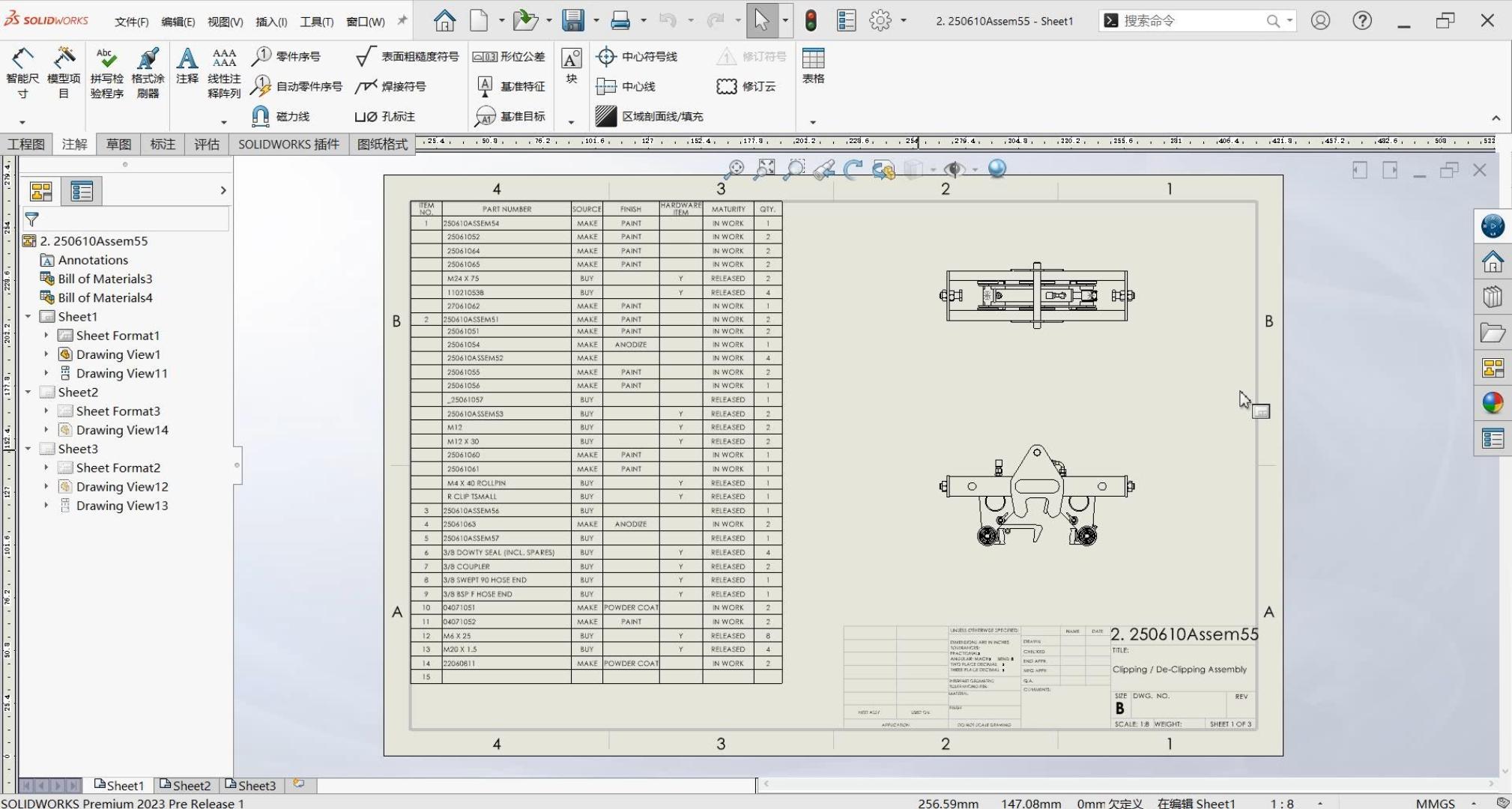The height and width of the screenshot is (809, 1512).
Task: Click in the search commands (搜索命令) field
Action: click(x=1191, y=21)
